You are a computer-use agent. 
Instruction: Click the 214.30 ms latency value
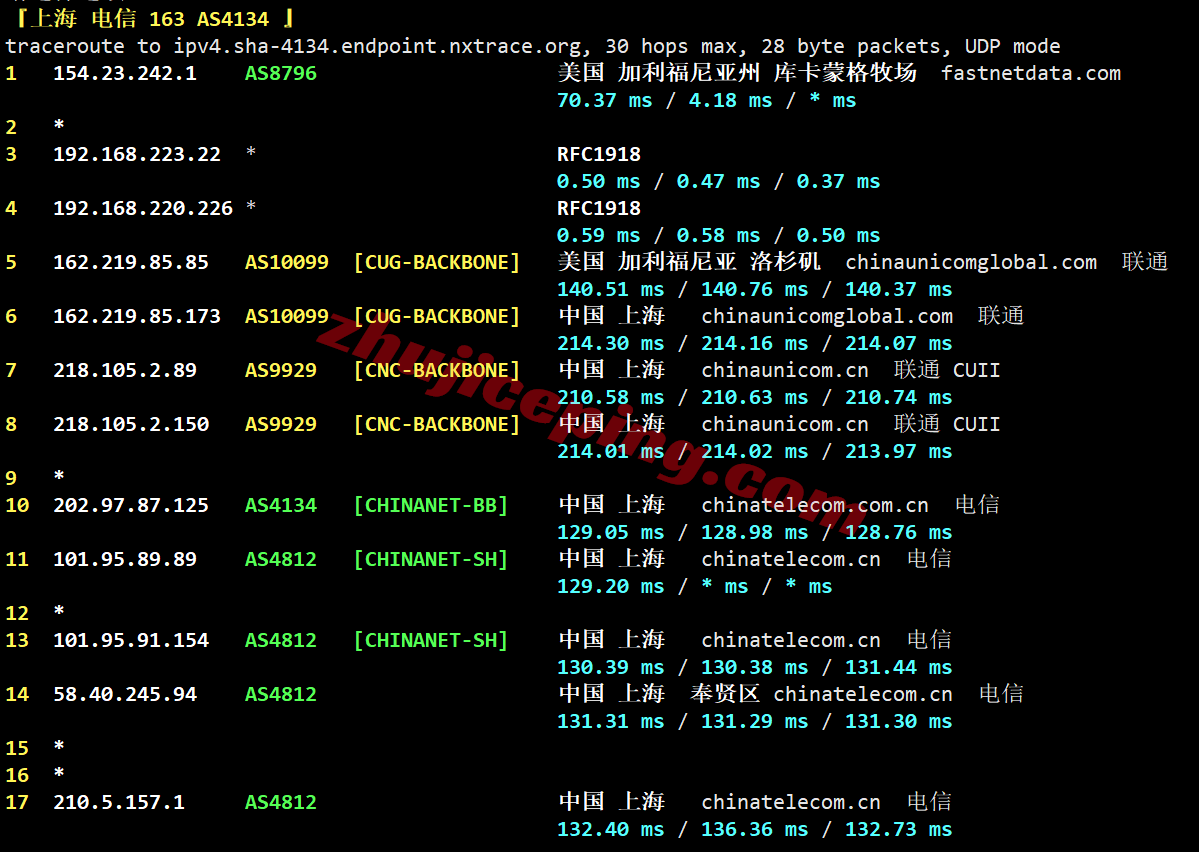click(611, 343)
